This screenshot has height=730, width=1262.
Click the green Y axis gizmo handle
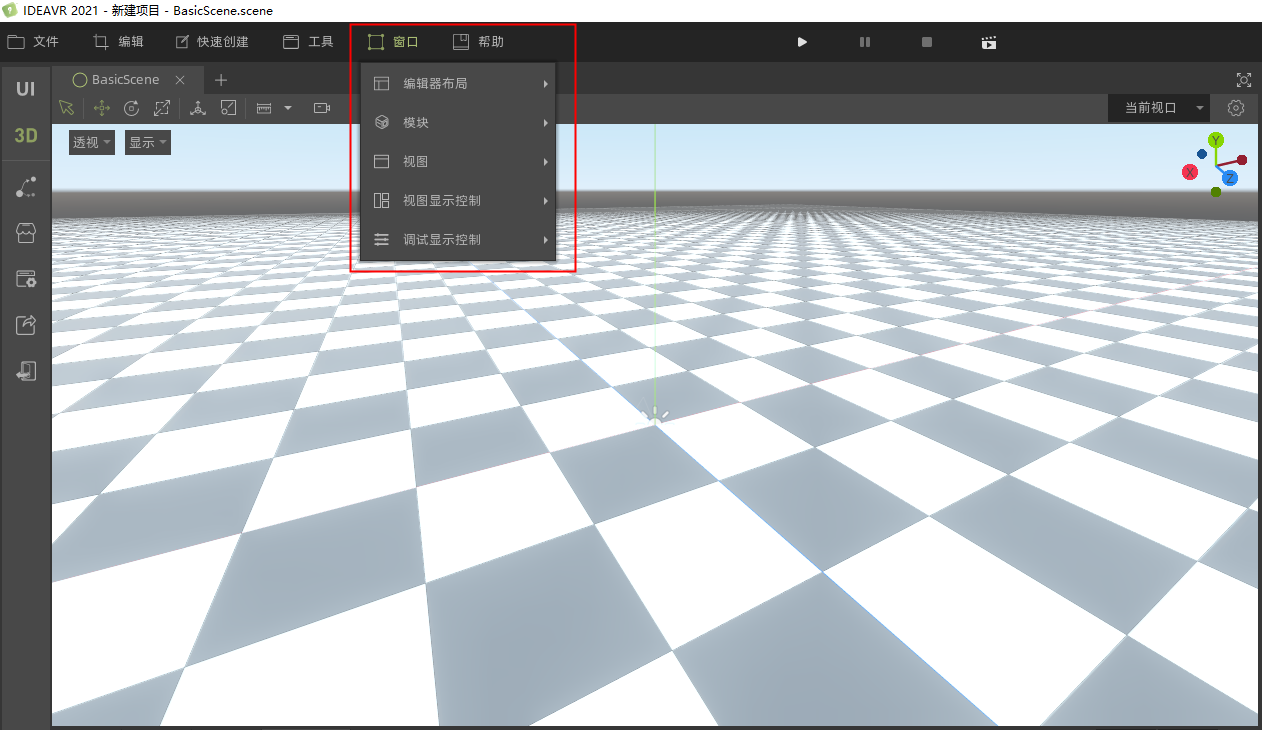coord(1215,140)
